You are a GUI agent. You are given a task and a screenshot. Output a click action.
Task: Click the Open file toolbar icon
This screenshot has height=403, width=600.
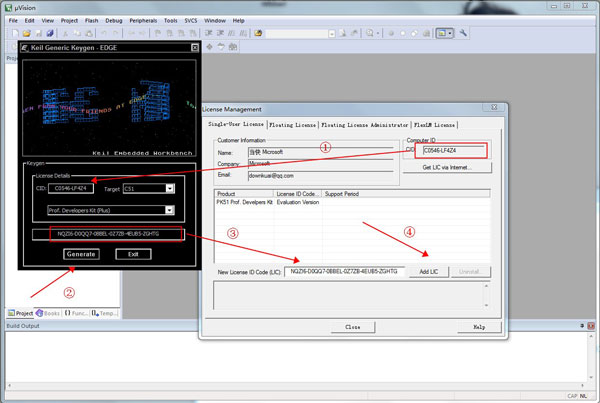click(x=25, y=33)
